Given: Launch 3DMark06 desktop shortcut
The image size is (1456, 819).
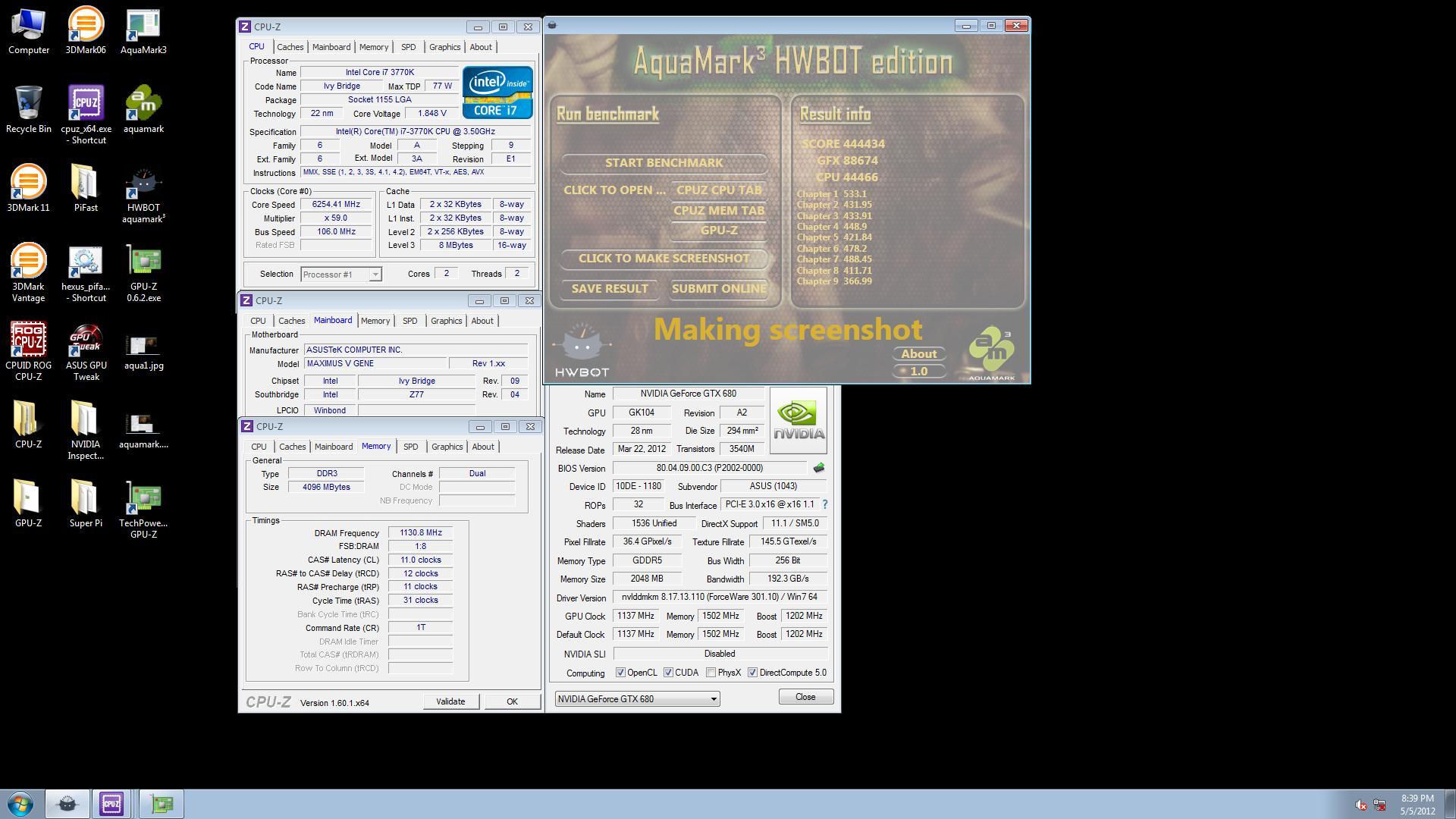Looking at the screenshot, I should (x=86, y=30).
